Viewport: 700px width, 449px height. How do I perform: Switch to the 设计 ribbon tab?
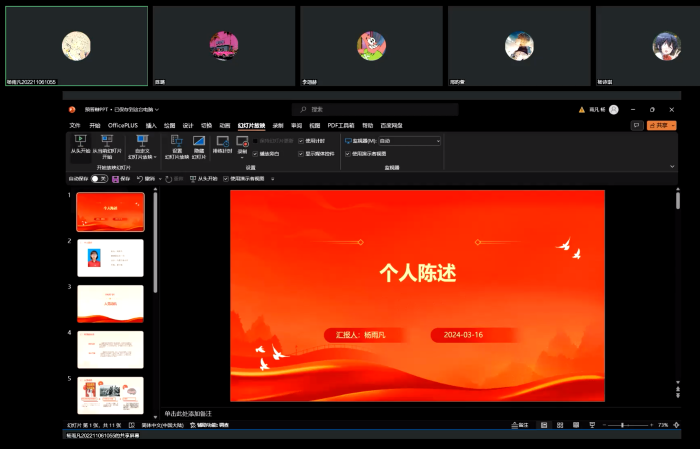pos(187,125)
